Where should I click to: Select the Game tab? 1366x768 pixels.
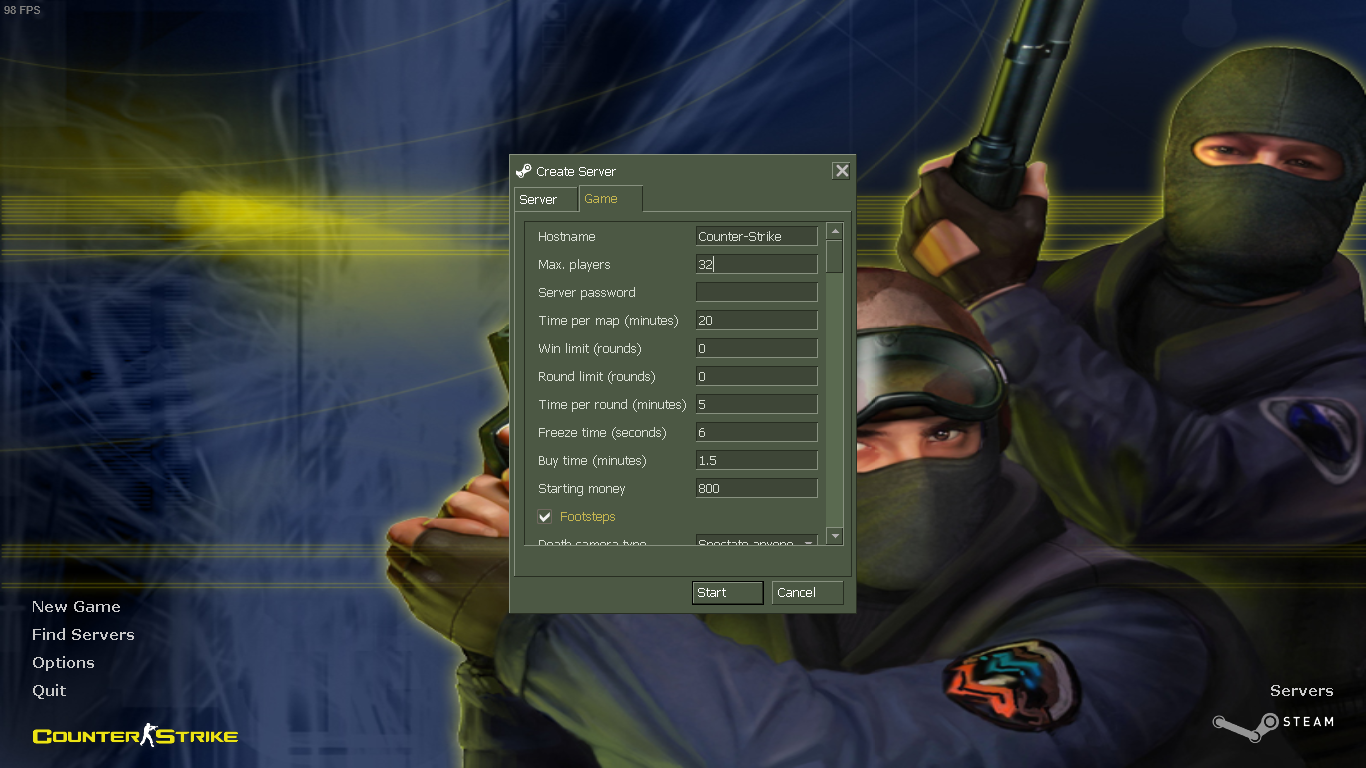pos(610,199)
